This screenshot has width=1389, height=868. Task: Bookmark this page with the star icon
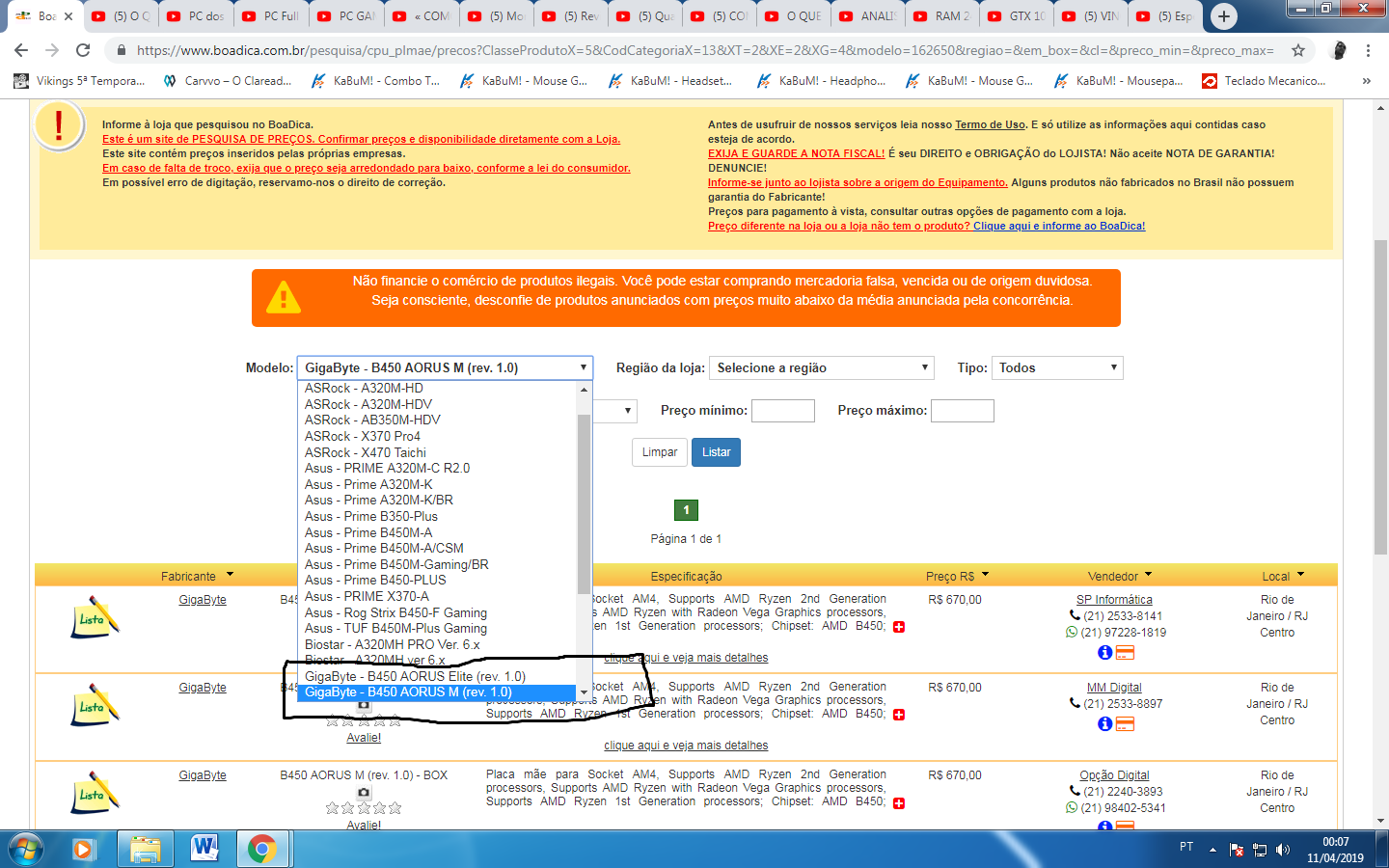pyautogui.click(x=1298, y=50)
